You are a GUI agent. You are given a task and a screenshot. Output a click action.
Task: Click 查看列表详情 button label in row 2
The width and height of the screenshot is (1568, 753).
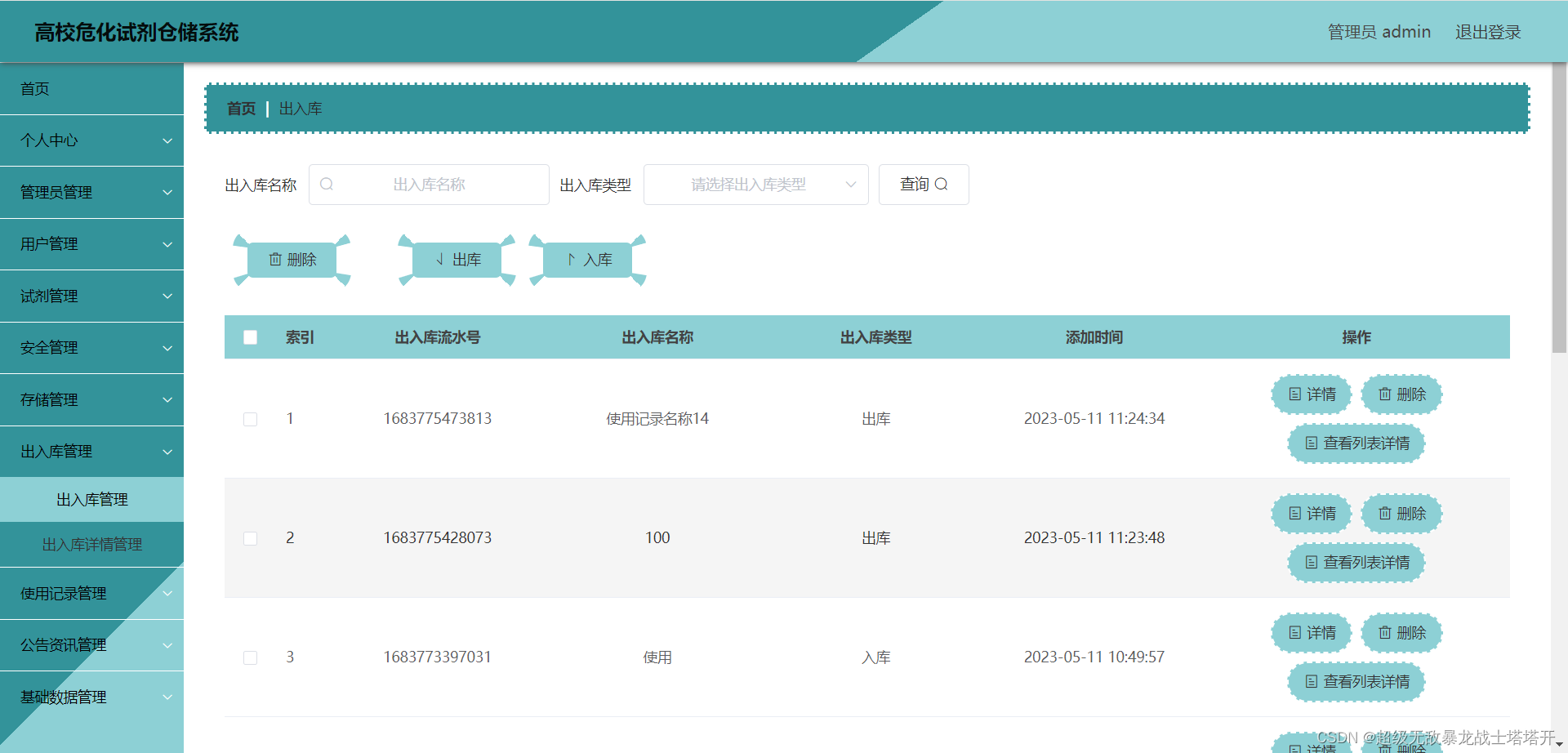click(x=1366, y=563)
